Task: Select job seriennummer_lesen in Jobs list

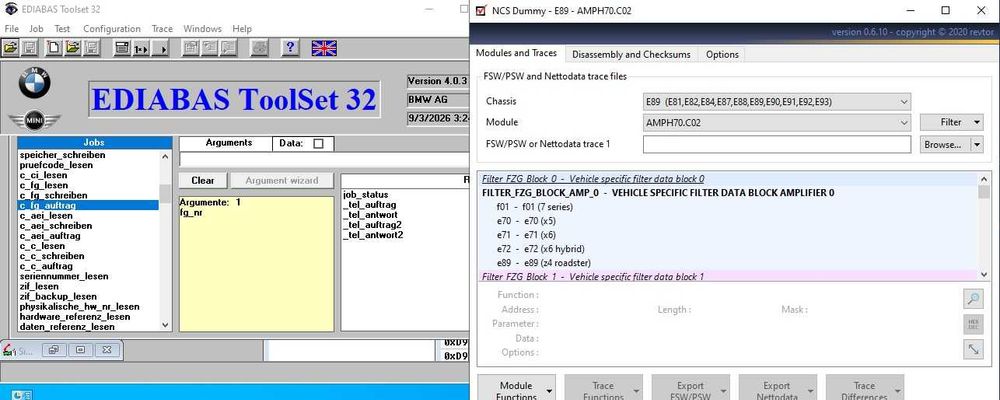Action: [x=88, y=276]
